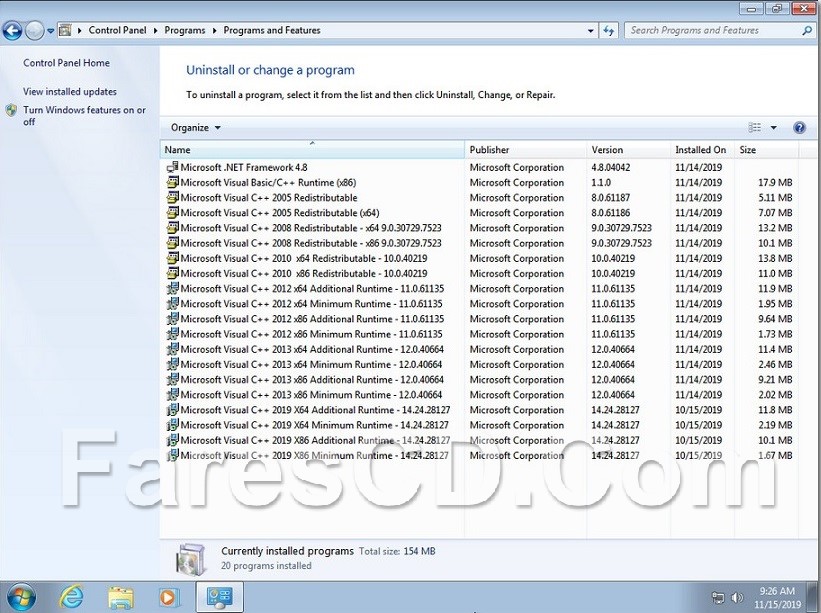The height and width of the screenshot is (613, 821).
Task: Click icon of Visual C++ 2010 x86 Redistributable
Action: [x=172, y=274]
